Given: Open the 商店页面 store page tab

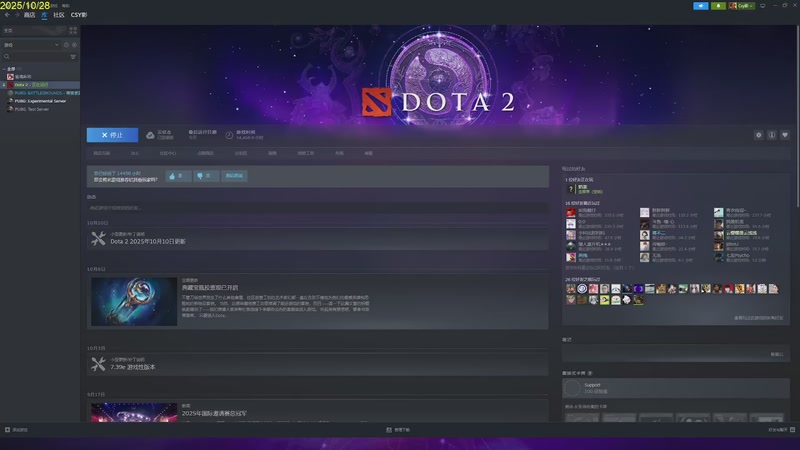Looking at the screenshot, I should point(102,153).
